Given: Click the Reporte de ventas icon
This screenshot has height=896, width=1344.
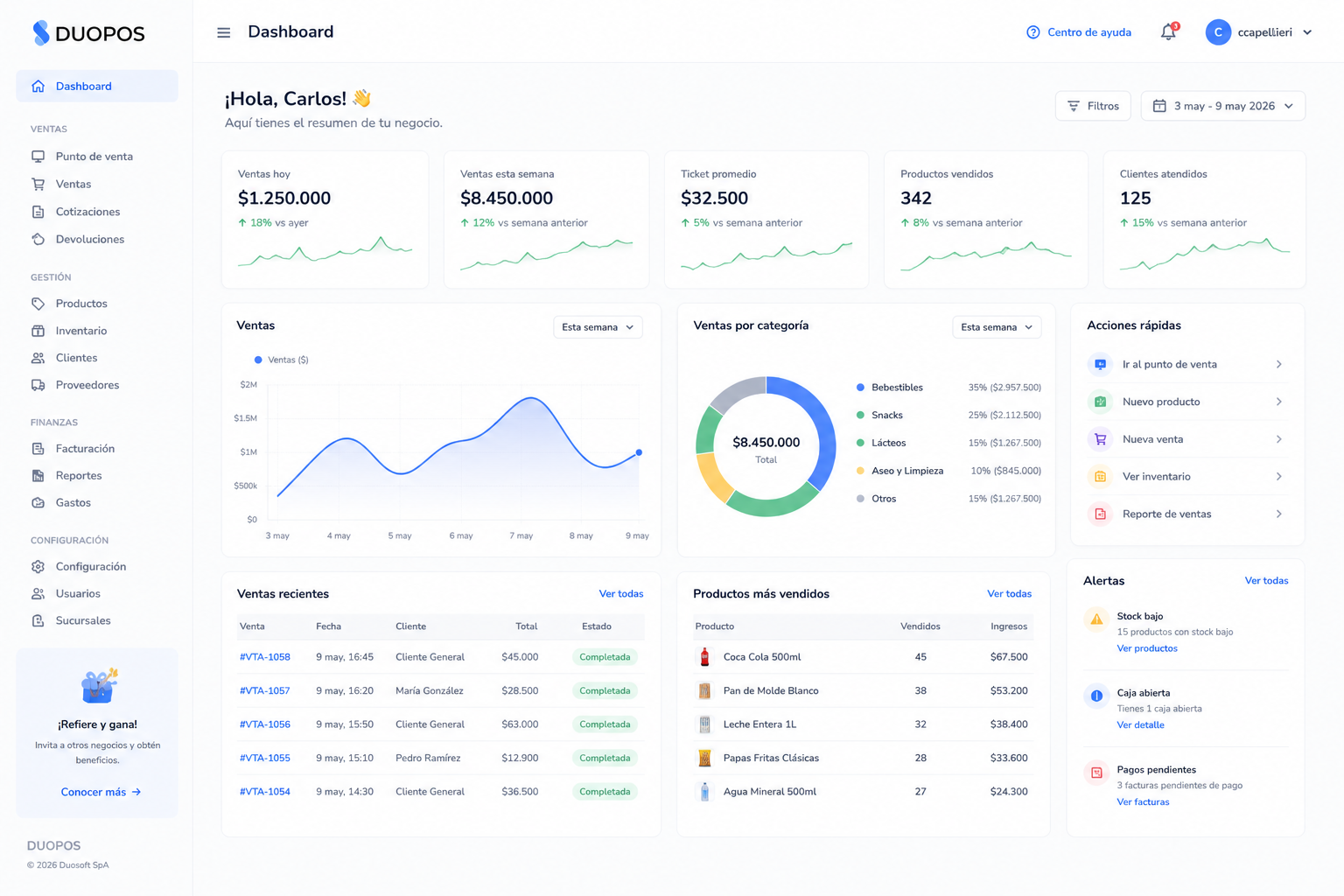Looking at the screenshot, I should 1100,514.
